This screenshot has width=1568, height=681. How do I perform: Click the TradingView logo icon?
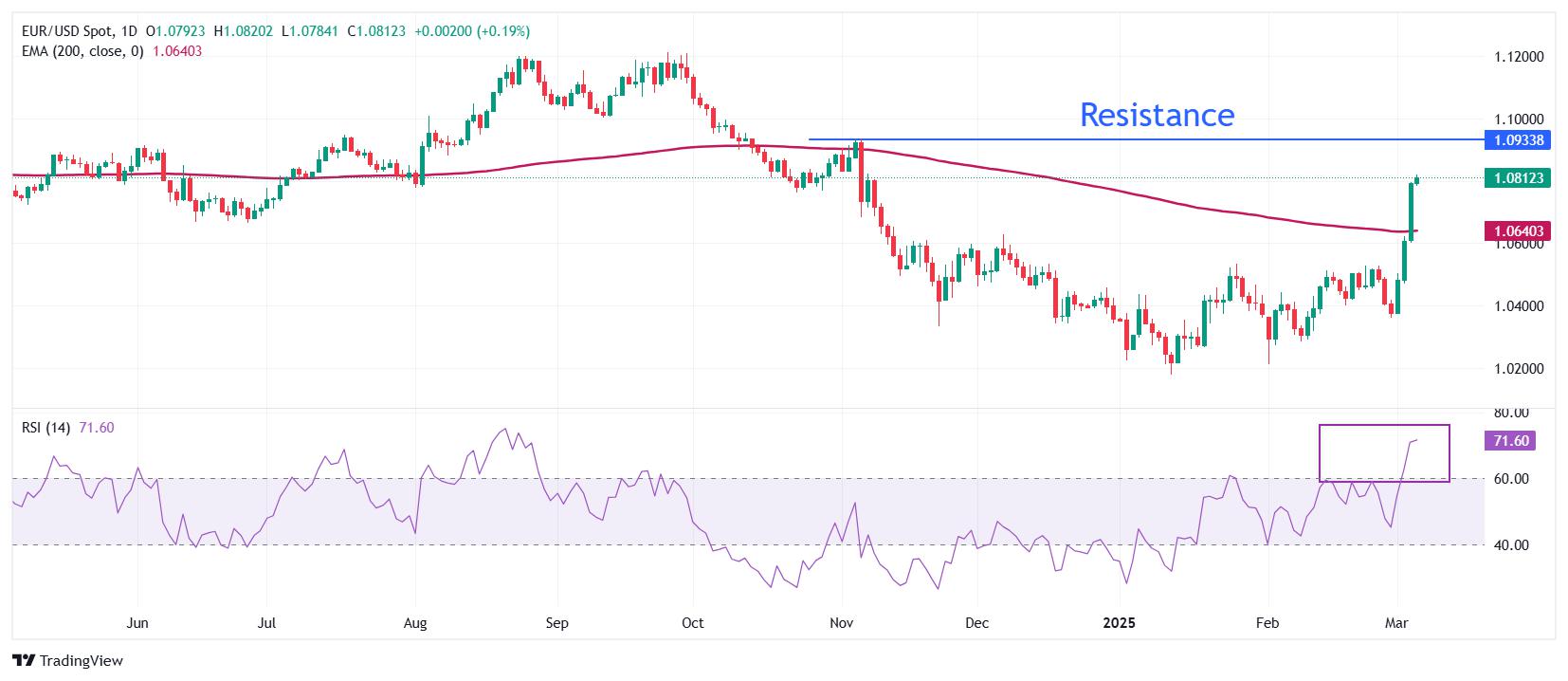pos(24,661)
